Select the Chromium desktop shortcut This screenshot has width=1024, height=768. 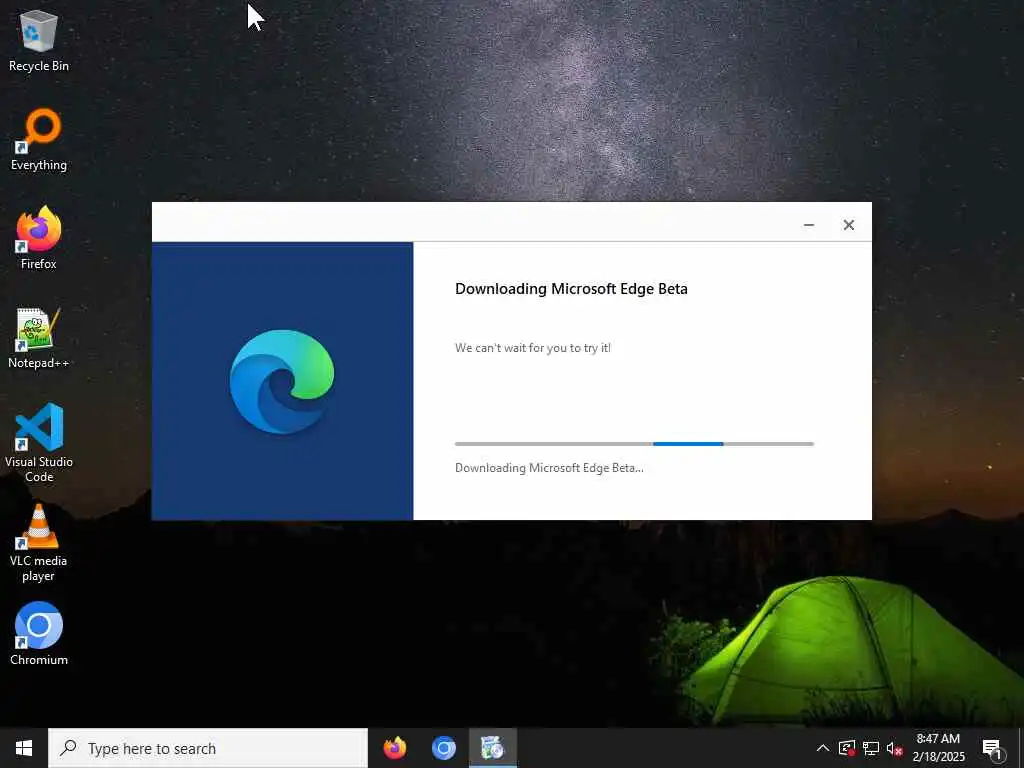tap(39, 633)
